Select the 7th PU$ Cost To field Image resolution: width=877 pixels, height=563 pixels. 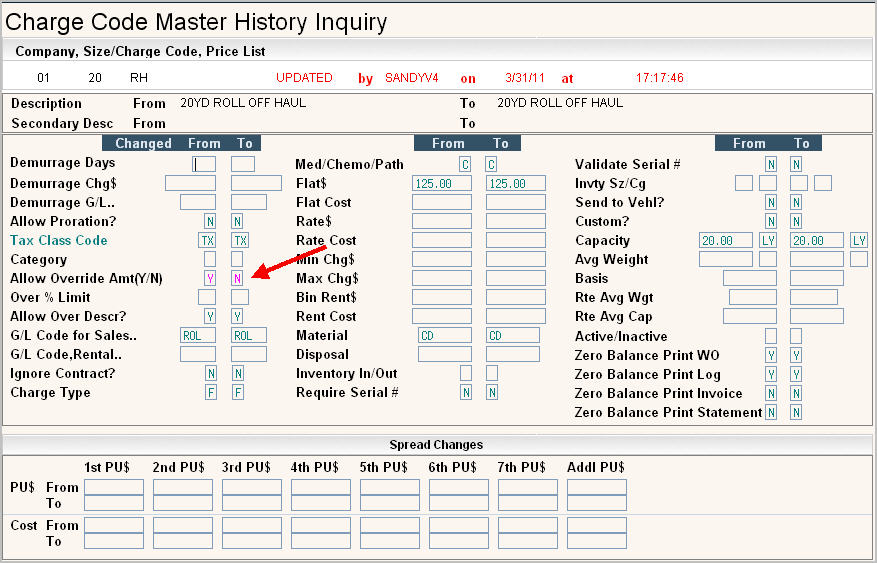527,541
